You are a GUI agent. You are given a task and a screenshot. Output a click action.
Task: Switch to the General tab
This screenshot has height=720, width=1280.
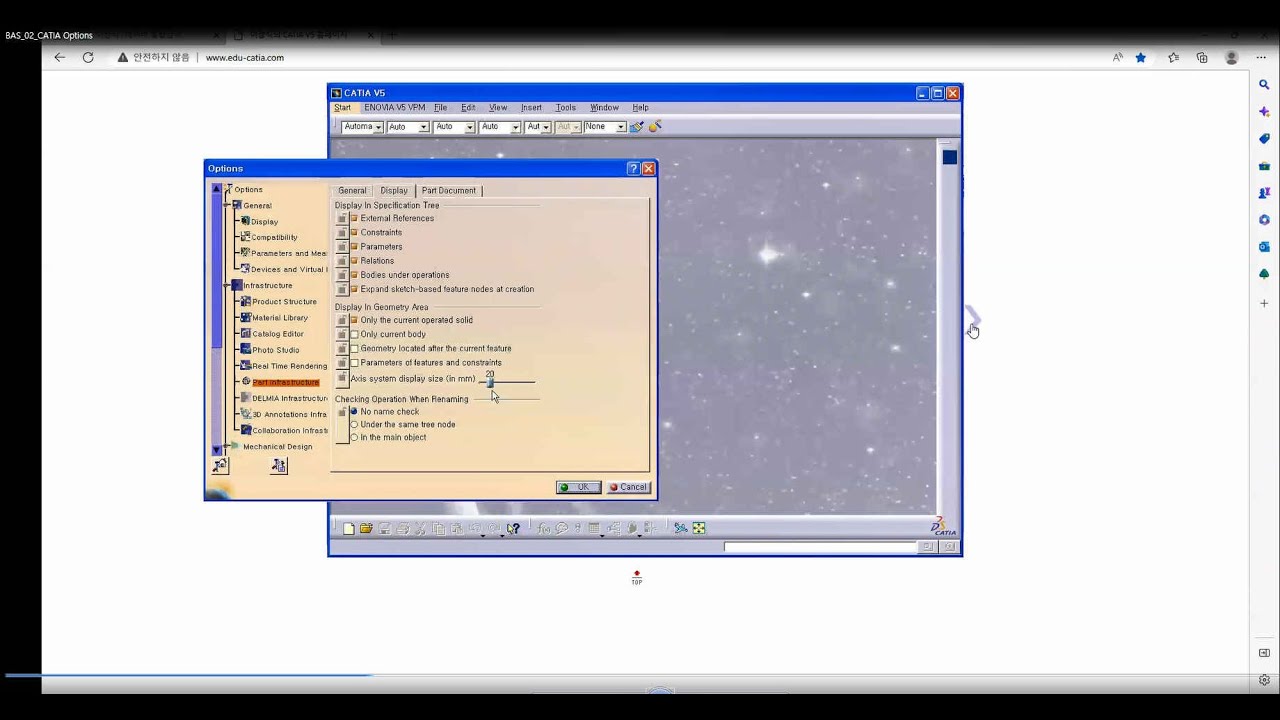point(352,190)
